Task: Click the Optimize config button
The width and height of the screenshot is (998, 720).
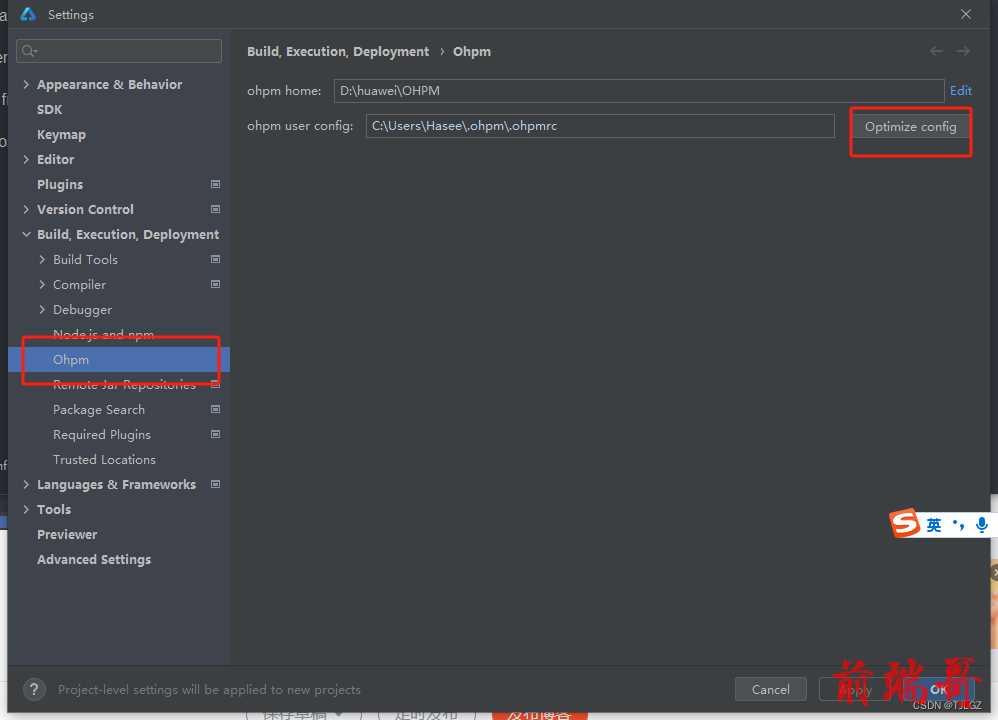Action: tap(910, 127)
